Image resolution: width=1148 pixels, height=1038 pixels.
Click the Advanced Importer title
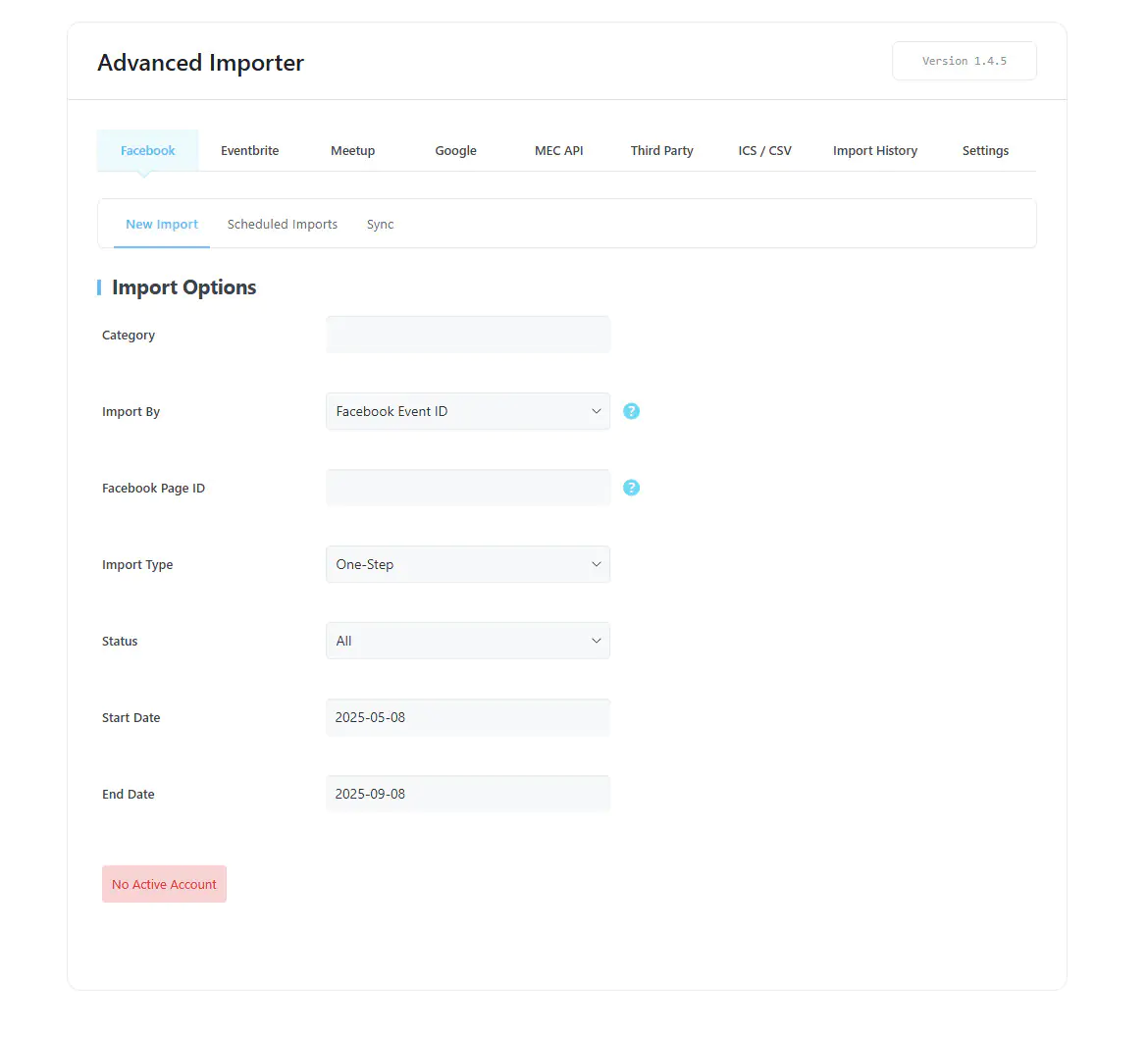(200, 63)
